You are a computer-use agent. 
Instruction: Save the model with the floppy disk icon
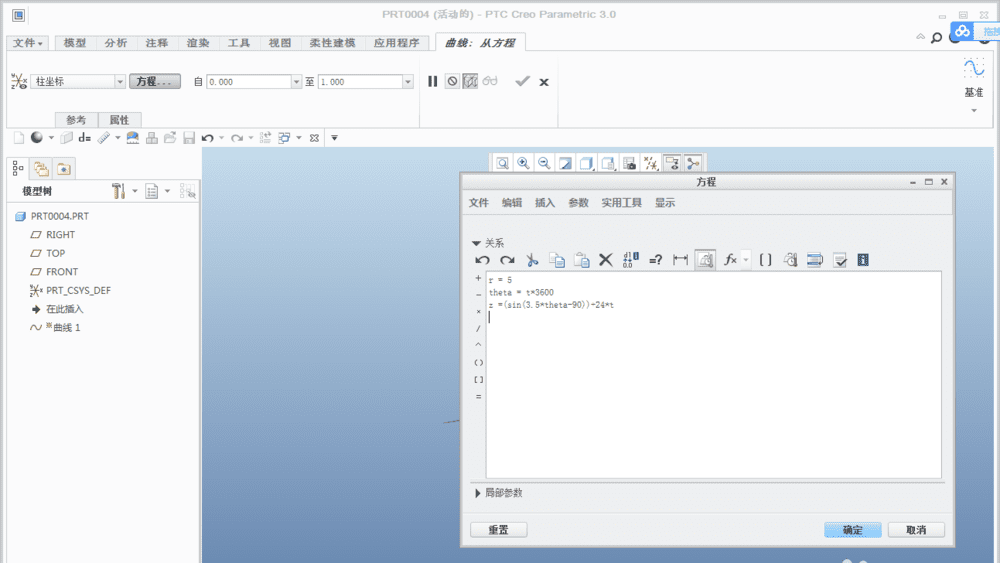[189, 138]
